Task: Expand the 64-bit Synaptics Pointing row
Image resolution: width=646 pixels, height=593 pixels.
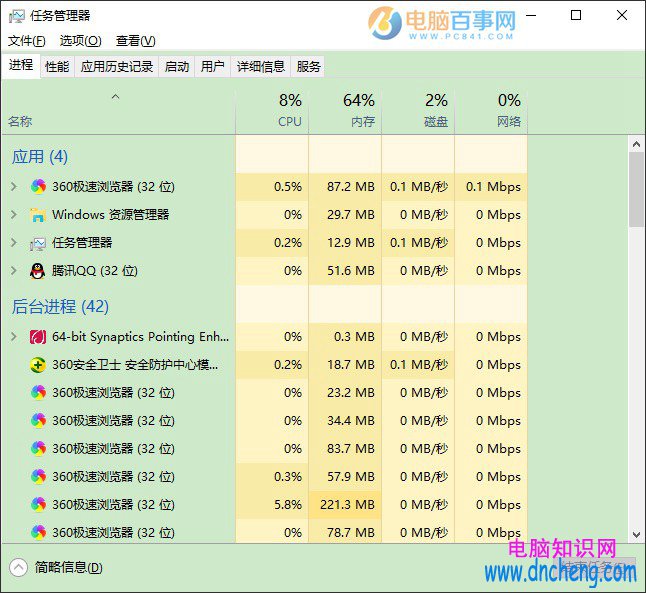Action: tap(14, 337)
